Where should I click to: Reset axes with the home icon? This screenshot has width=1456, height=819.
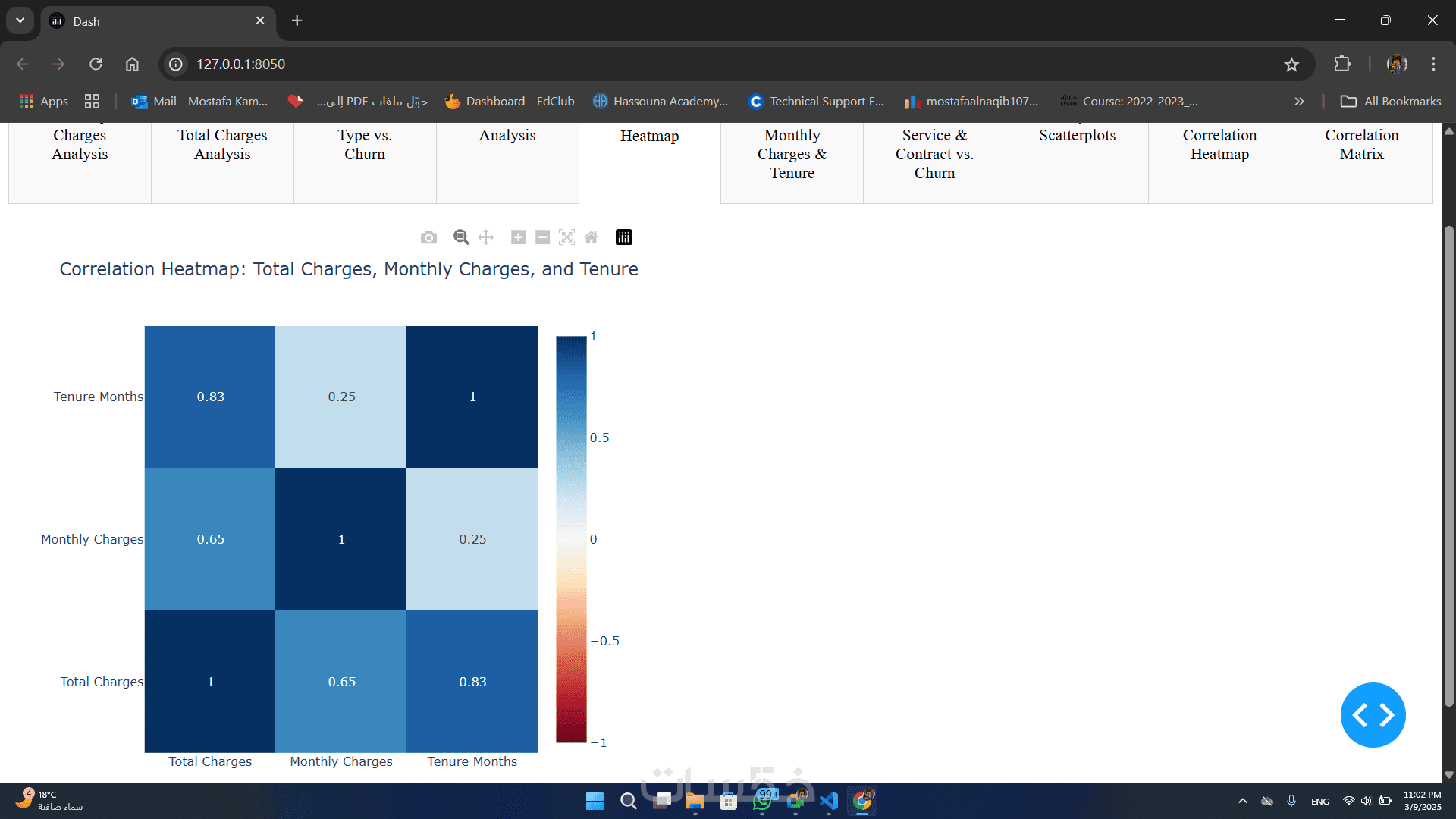click(x=591, y=237)
